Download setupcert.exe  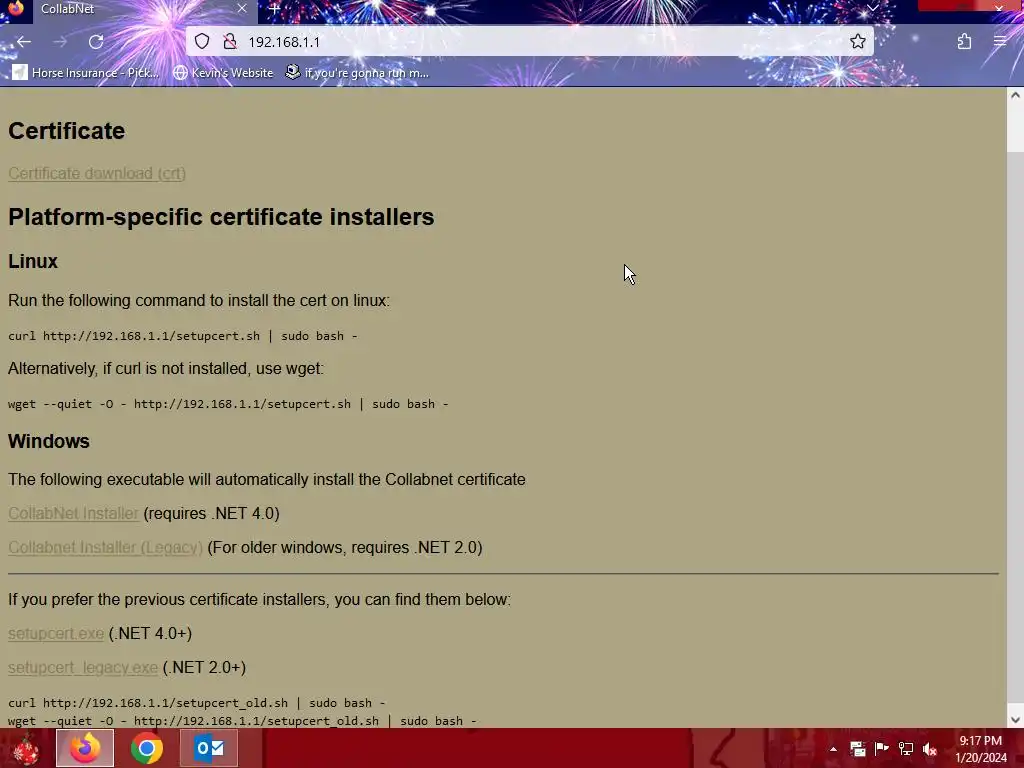tap(56, 633)
